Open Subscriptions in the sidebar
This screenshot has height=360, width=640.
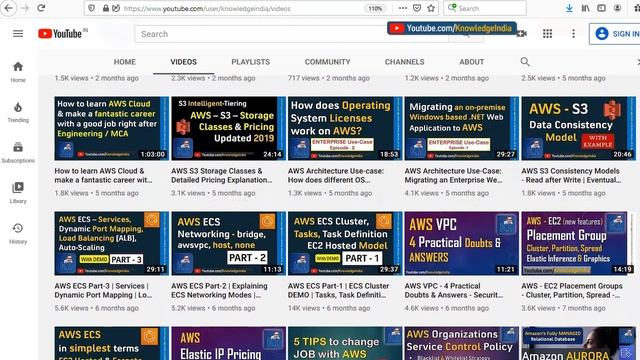point(18,153)
